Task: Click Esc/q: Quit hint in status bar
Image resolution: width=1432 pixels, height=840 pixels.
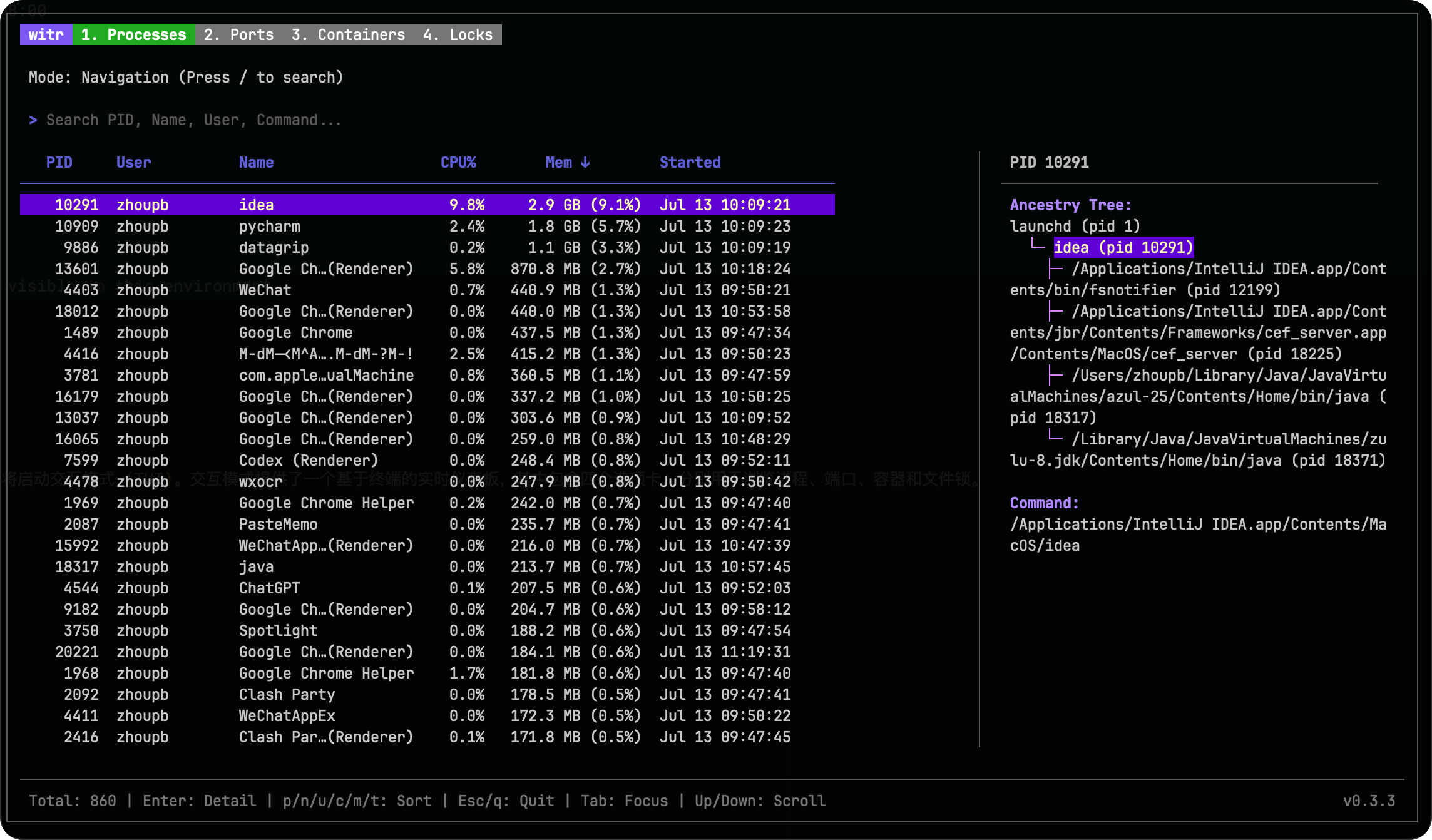Action: pos(506,801)
